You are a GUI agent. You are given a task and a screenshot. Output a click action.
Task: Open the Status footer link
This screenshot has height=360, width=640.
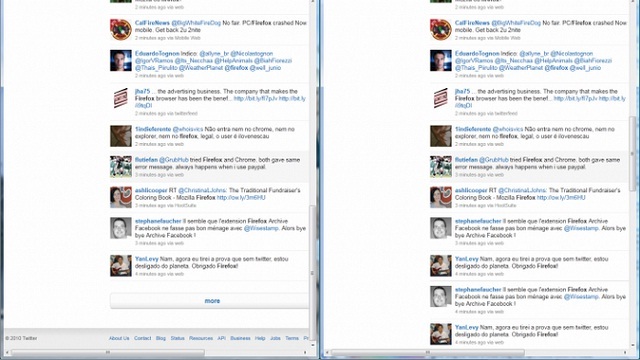[178, 338]
